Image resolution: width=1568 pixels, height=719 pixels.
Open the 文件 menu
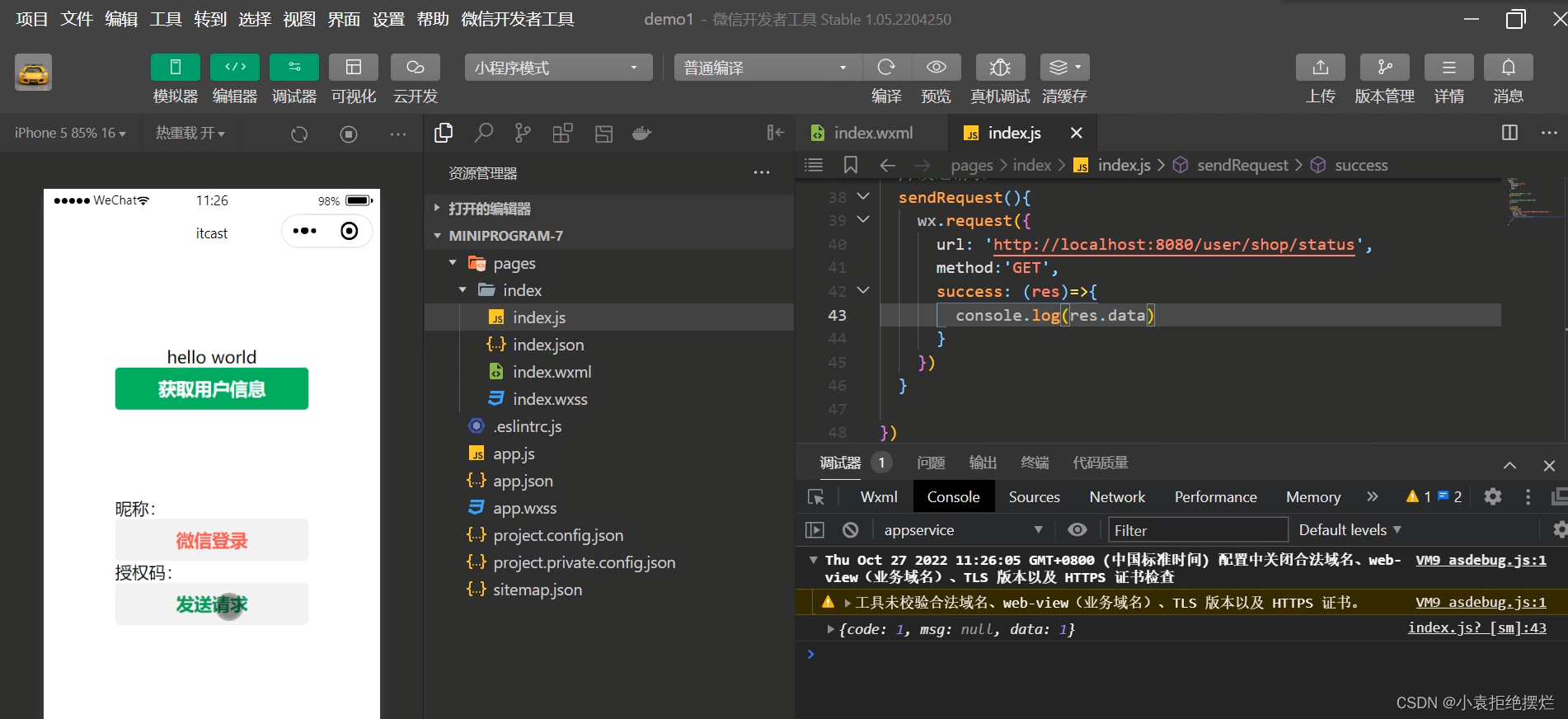click(77, 19)
